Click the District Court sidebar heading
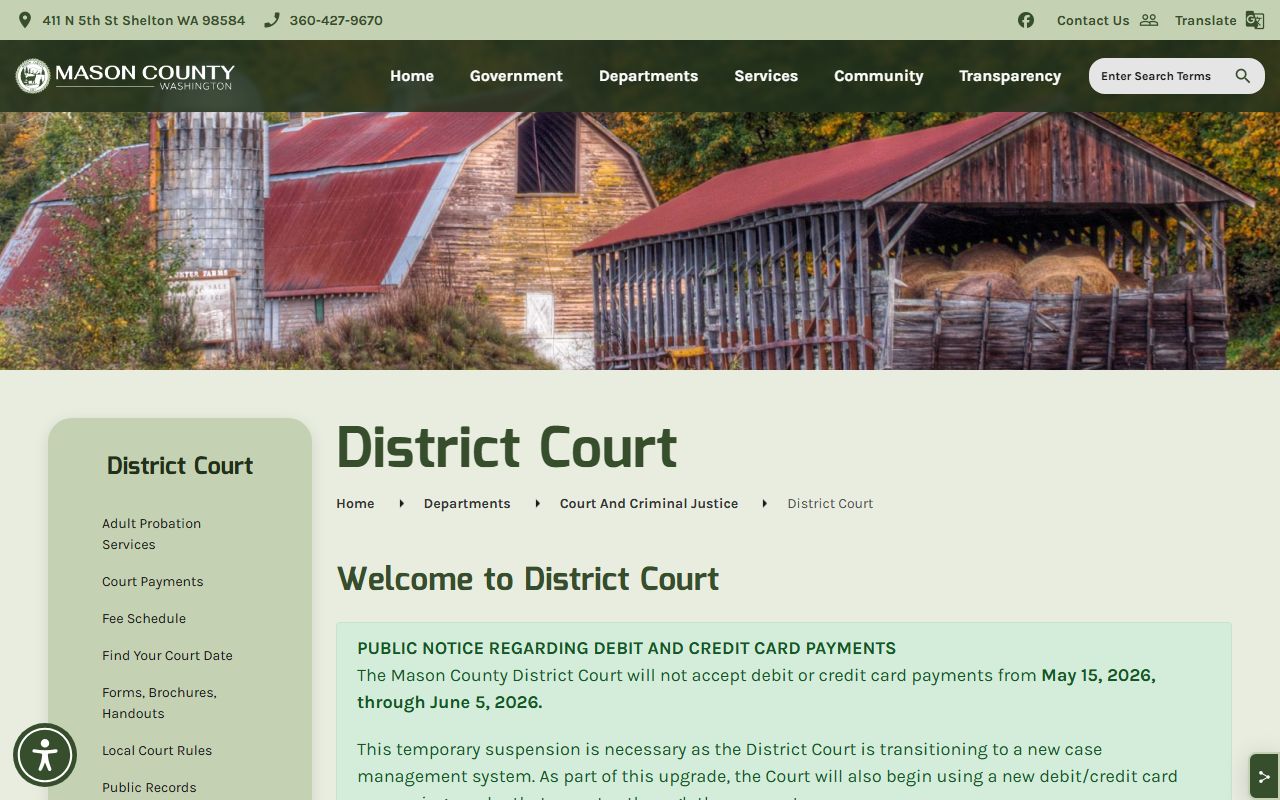The width and height of the screenshot is (1280, 800). (180, 465)
